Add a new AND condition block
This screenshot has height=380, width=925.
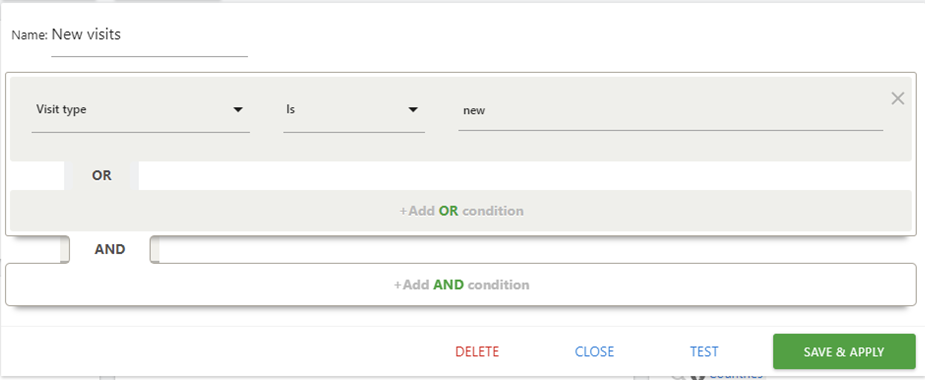(461, 285)
